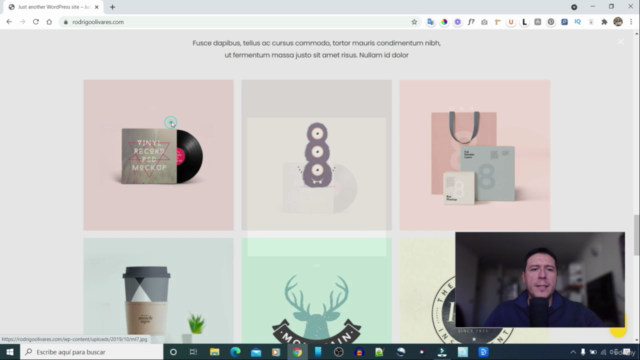Open the red U extension icon
The image size is (640, 360).
[511, 22]
